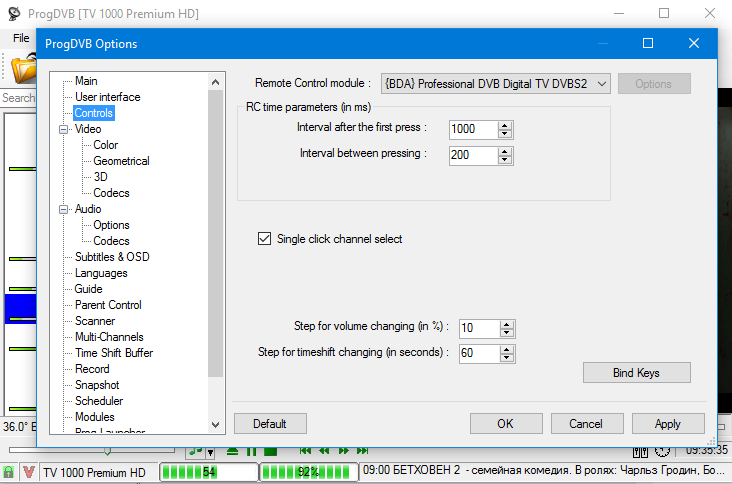Viewport: 732px width, 484px height.
Task: Click the green pause playback button
Action: pos(251,453)
